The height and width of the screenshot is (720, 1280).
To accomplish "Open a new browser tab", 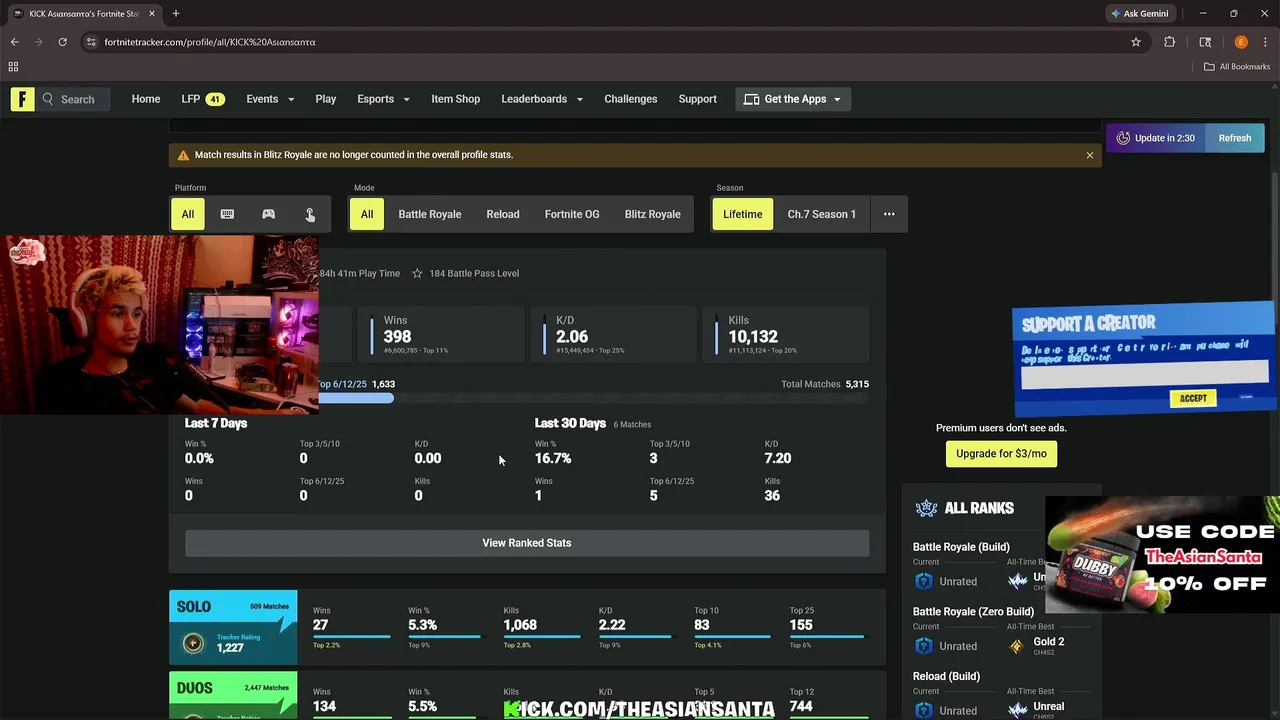I will pos(176,14).
